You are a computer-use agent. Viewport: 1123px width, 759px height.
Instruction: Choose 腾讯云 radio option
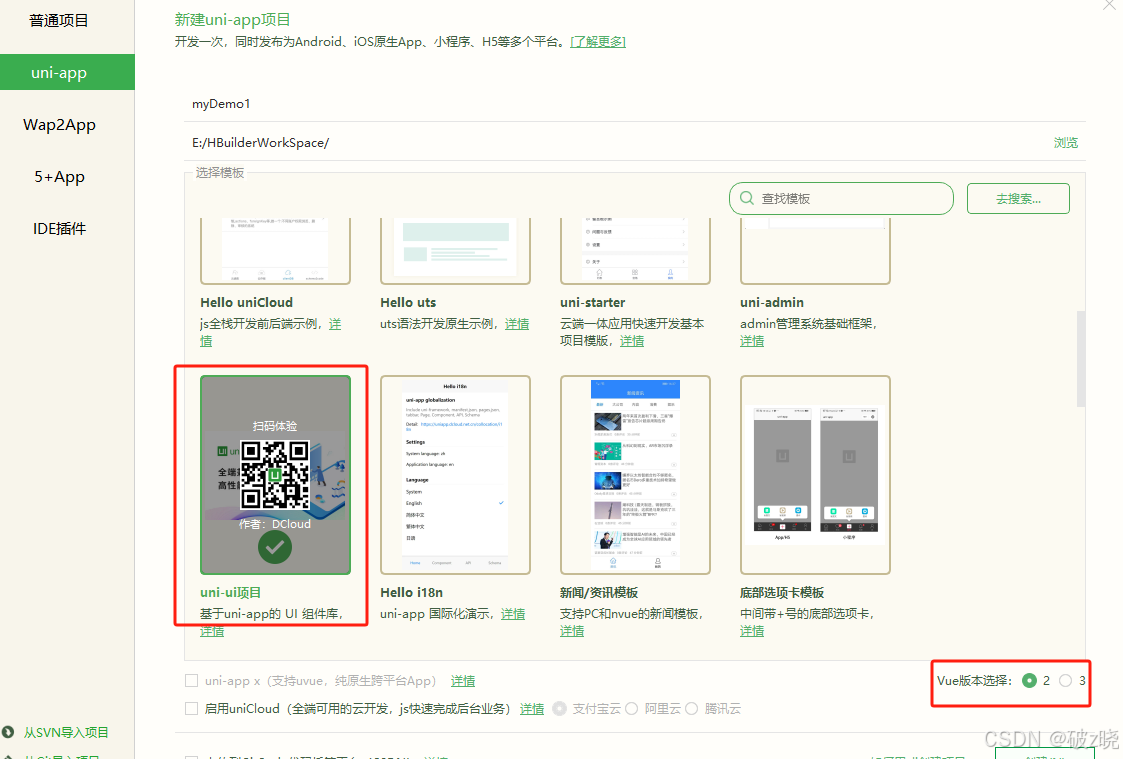691,708
